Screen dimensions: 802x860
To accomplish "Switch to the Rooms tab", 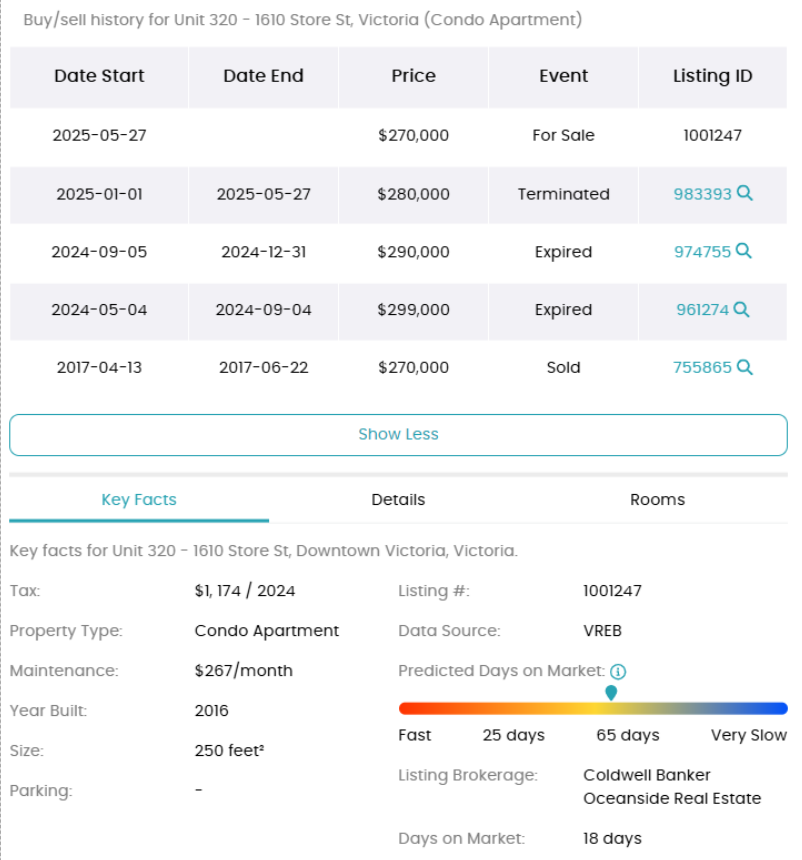I will pos(657,500).
